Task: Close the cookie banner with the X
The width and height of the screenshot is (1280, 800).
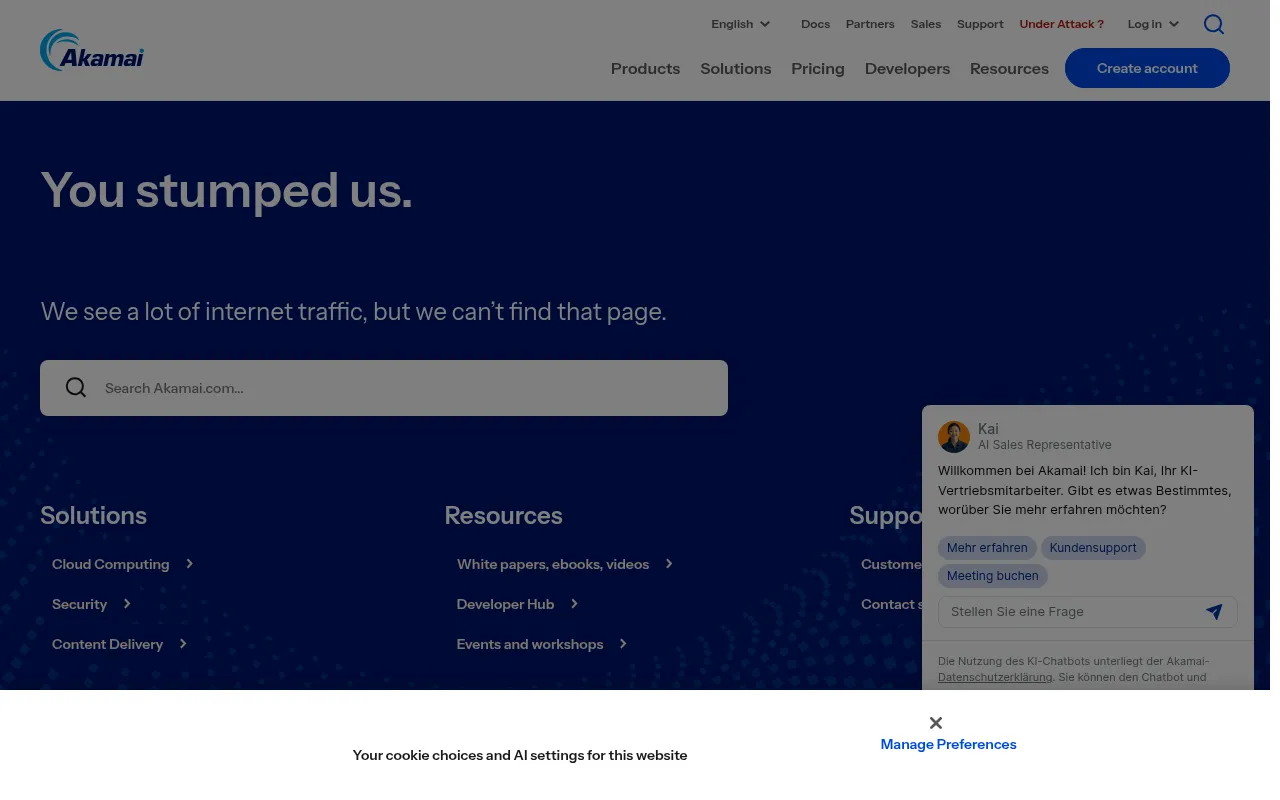Action: (936, 723)
